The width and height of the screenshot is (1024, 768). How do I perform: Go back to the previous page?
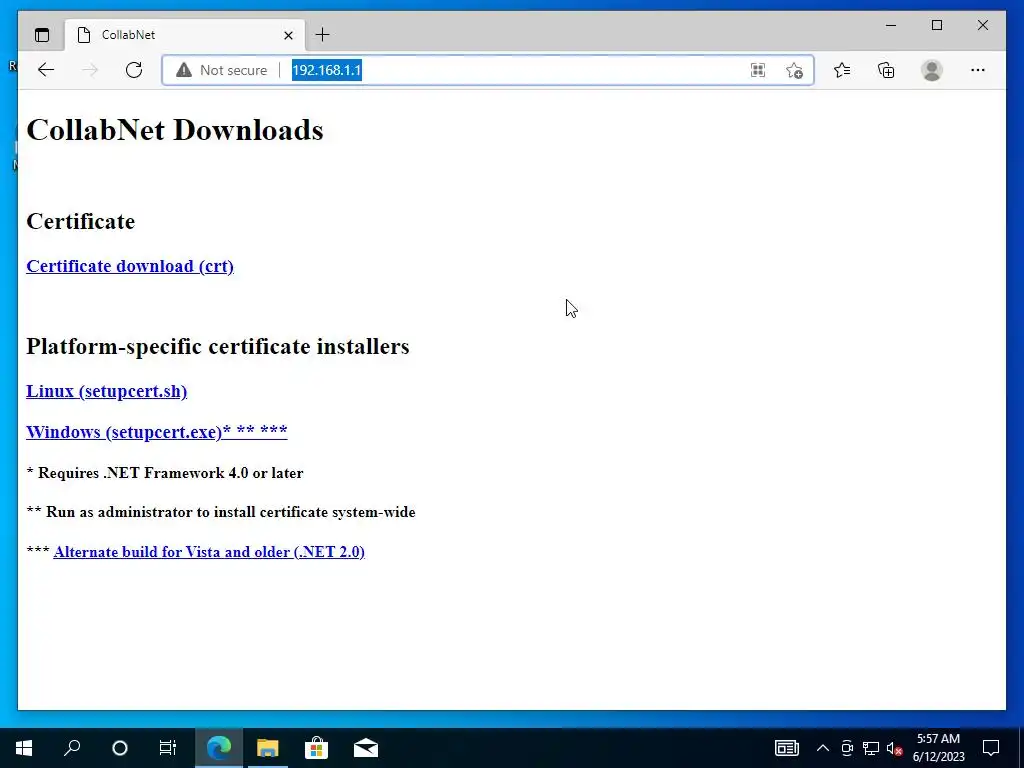(x=46, y=70)
